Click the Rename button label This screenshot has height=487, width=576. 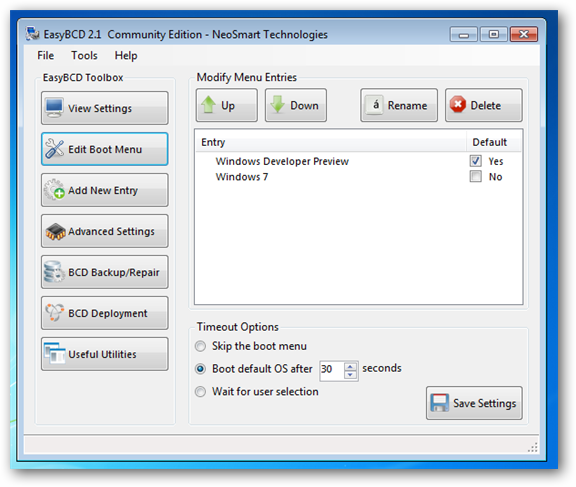point(407,105)
